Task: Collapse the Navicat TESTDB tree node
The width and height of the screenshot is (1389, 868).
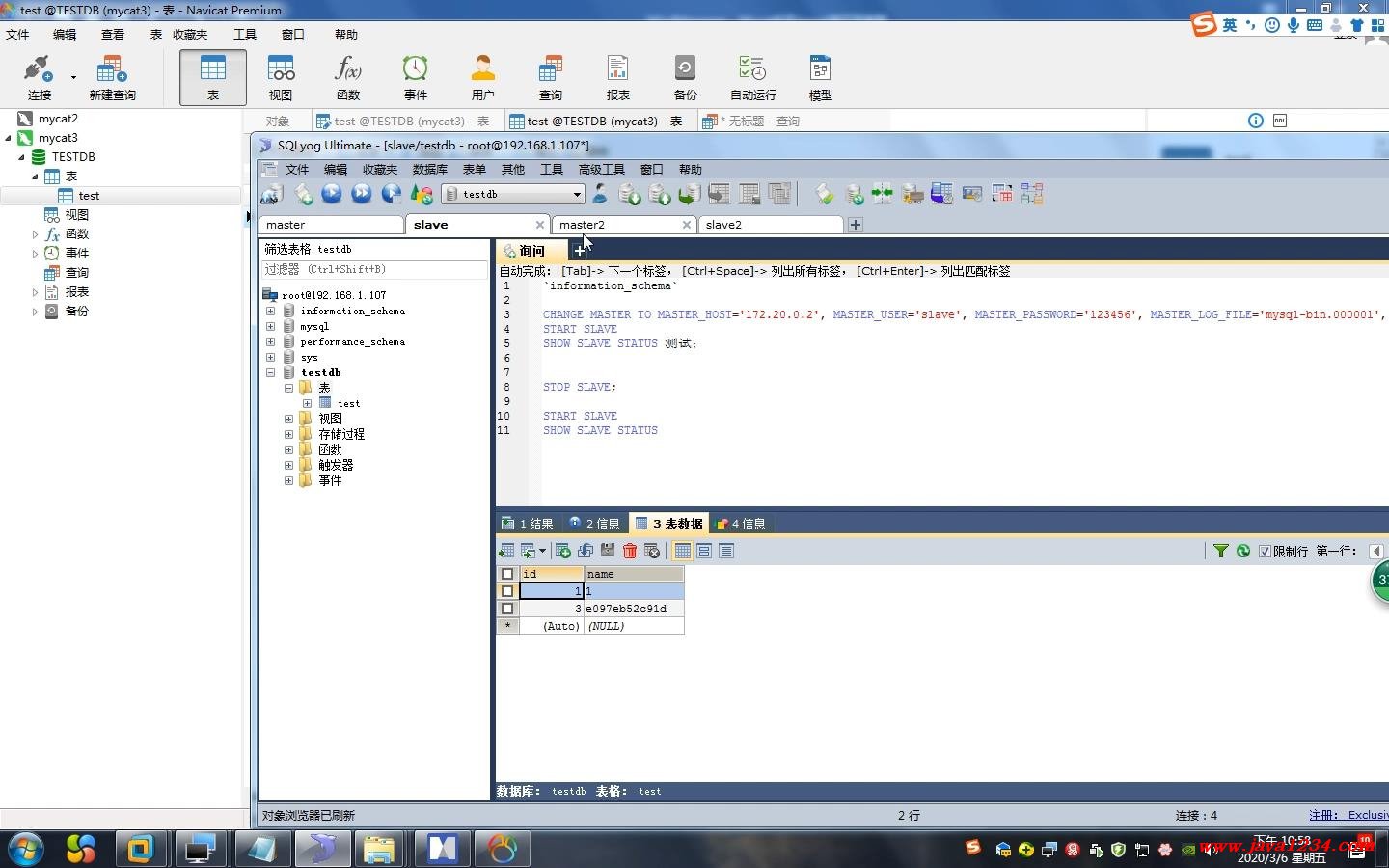Action: click(x=21, y=157)
